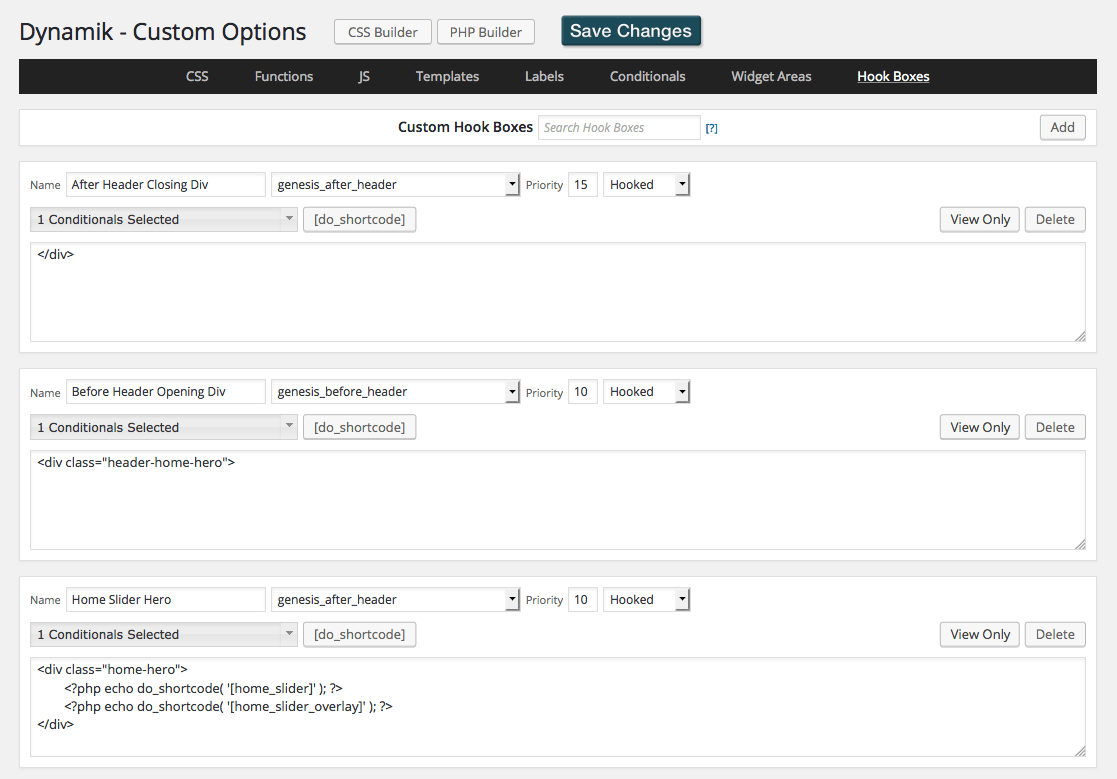Open the CSS Builder
Viewport: 1117px width, 779px height.
pos(383,32)
